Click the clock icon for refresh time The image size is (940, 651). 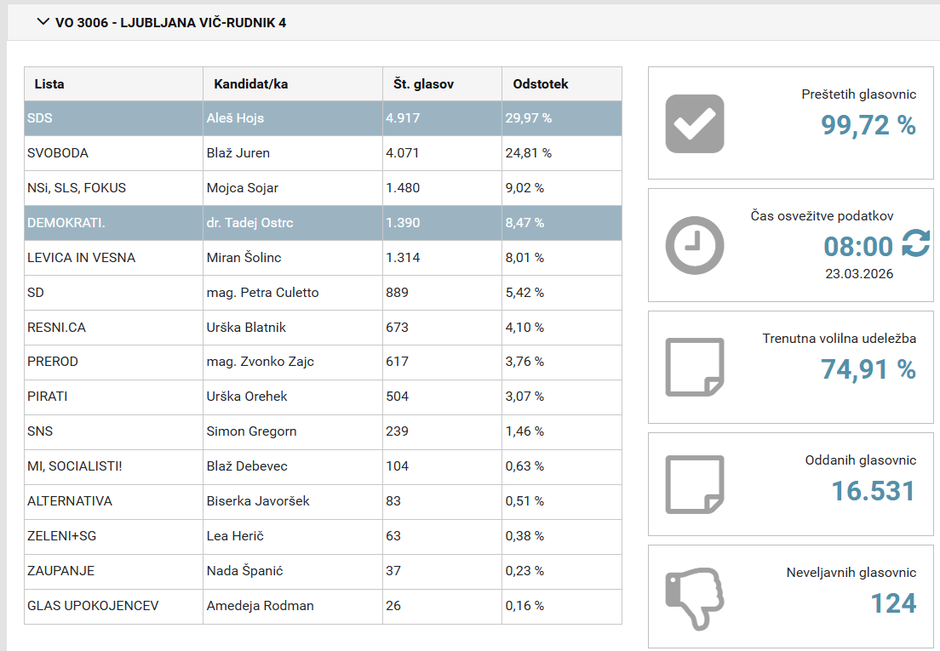[x=694, y=245]
